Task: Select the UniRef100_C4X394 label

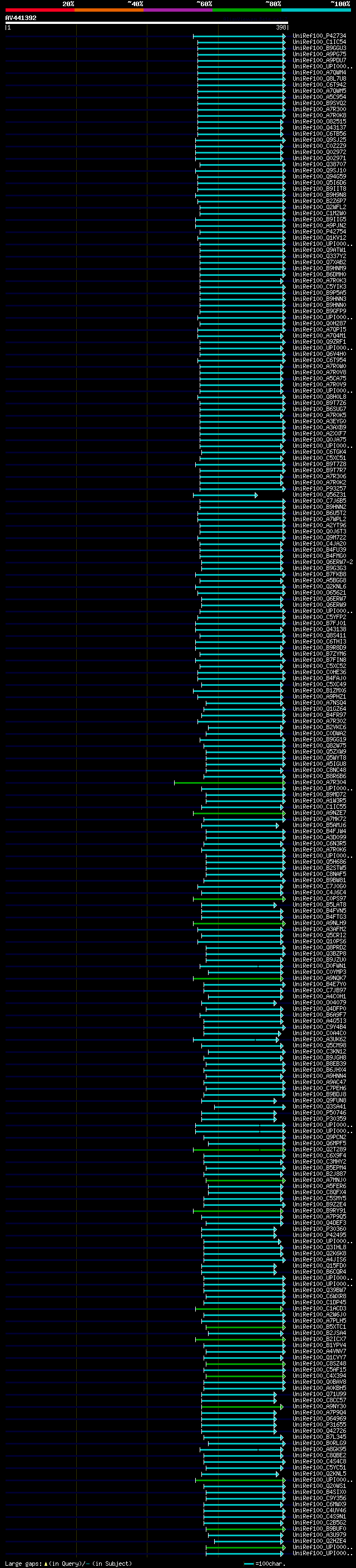Action: point(319,1376)
